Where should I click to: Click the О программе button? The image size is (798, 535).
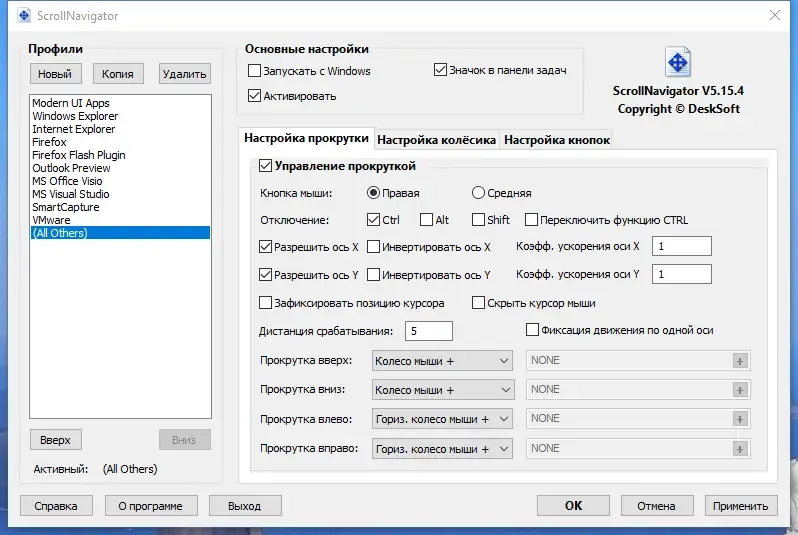click(x=151, y=506)
